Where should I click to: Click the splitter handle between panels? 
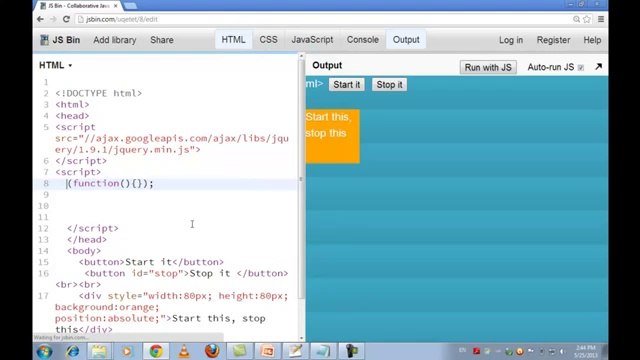[301, 179]
